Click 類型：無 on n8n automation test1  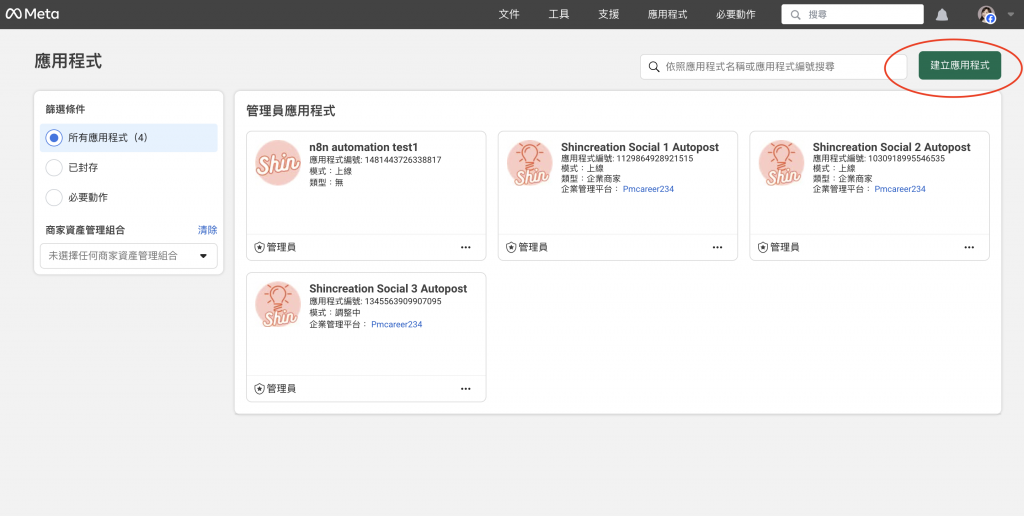[326, 183]
